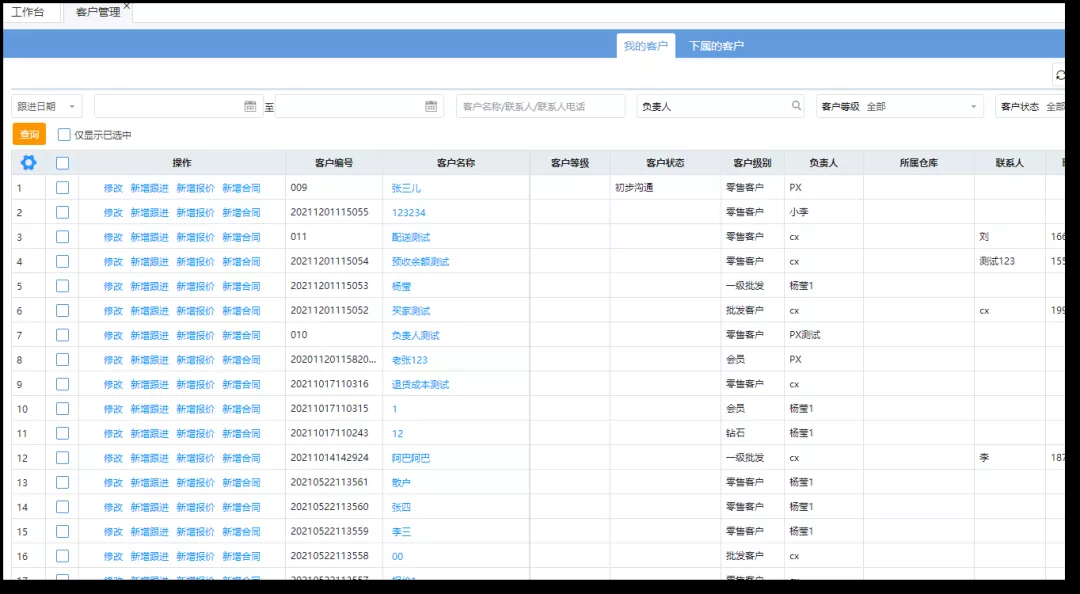Click the refresh icon at top right
The width and height of the screenshot is (1080, 594).
(x=1059, y=74)
